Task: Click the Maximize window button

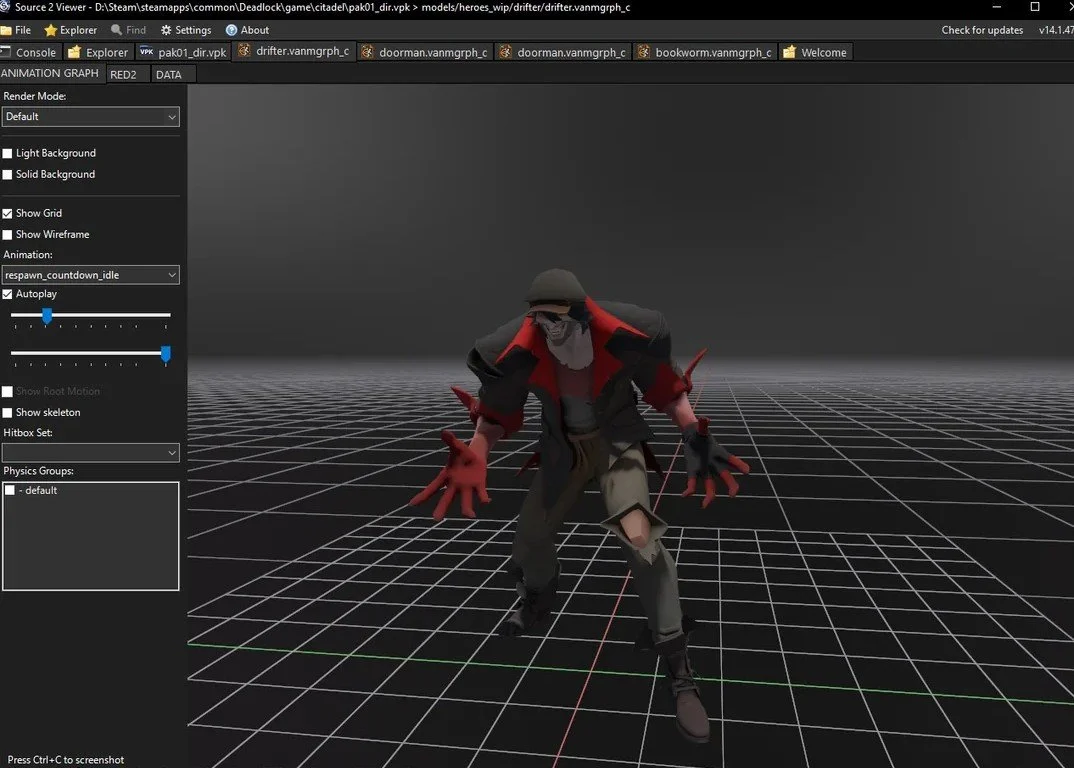Action: (1035, 7)
